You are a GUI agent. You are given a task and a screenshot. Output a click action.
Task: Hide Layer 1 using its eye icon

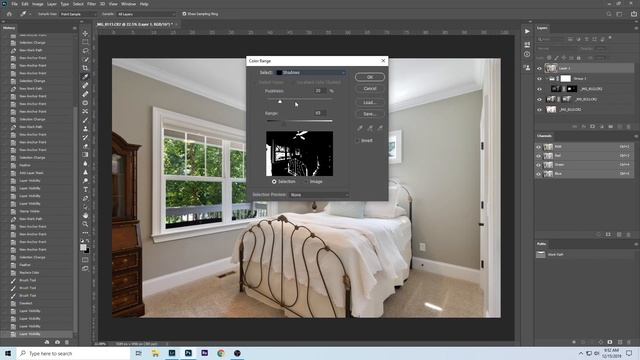click(x=539, y=69)
